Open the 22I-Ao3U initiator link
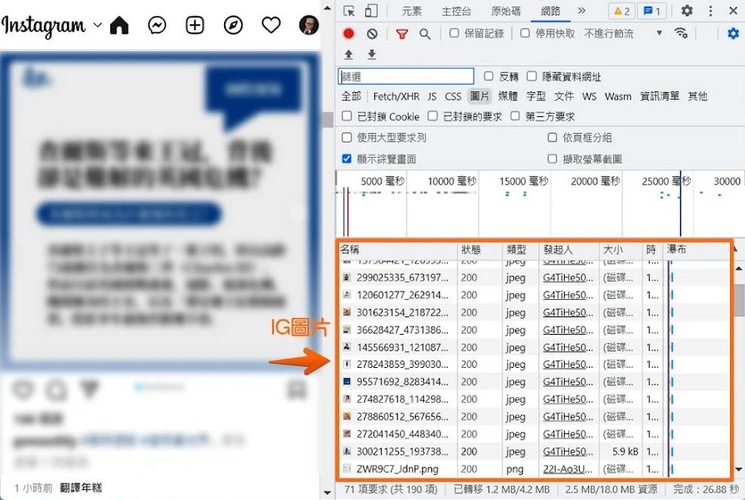This screenshot has width=745, height=500. 568,469
